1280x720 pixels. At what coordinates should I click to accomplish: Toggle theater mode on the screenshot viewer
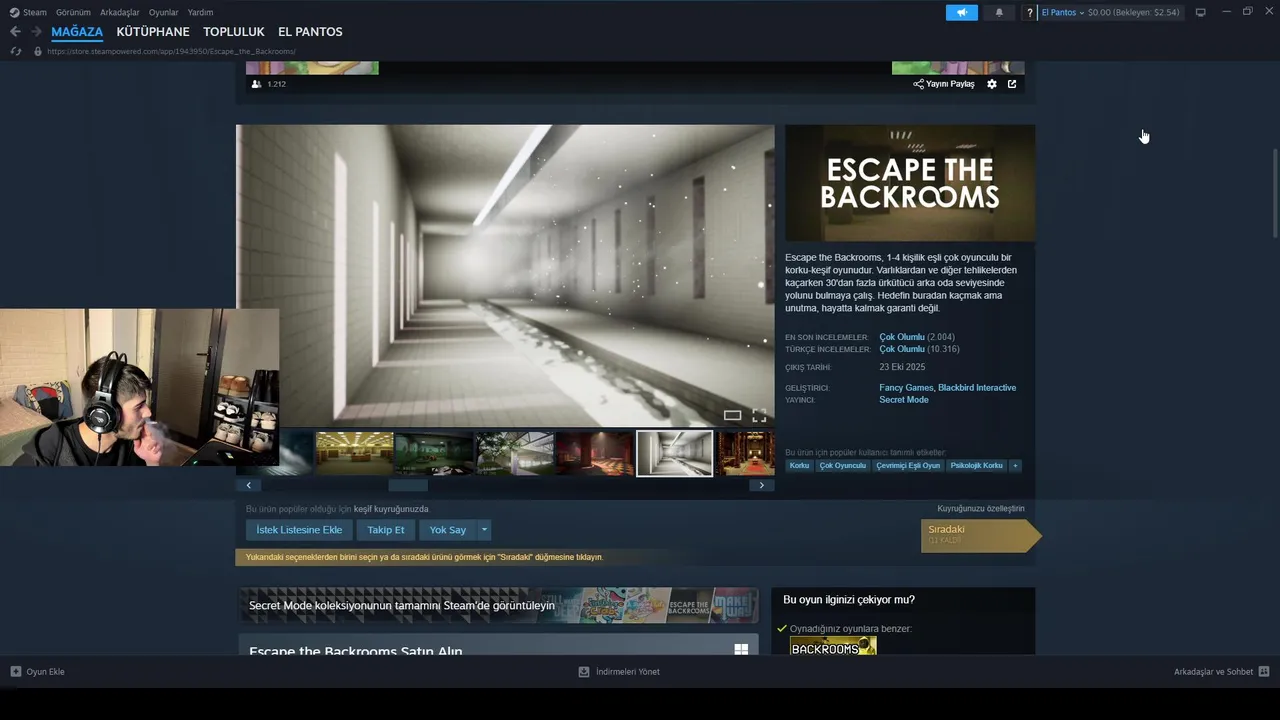coord(732,415)
